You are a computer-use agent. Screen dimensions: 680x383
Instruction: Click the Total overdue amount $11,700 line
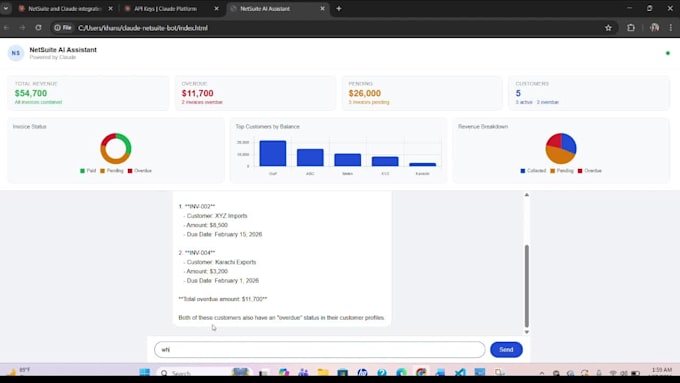[223, 299]
